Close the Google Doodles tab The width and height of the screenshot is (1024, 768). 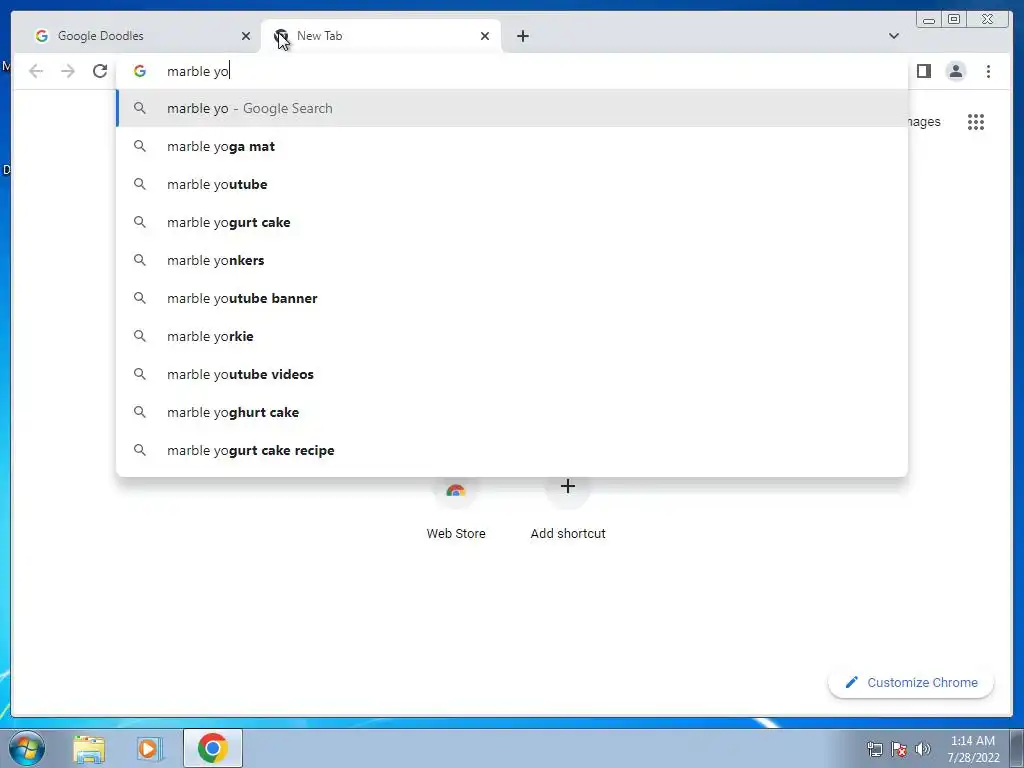246,36
